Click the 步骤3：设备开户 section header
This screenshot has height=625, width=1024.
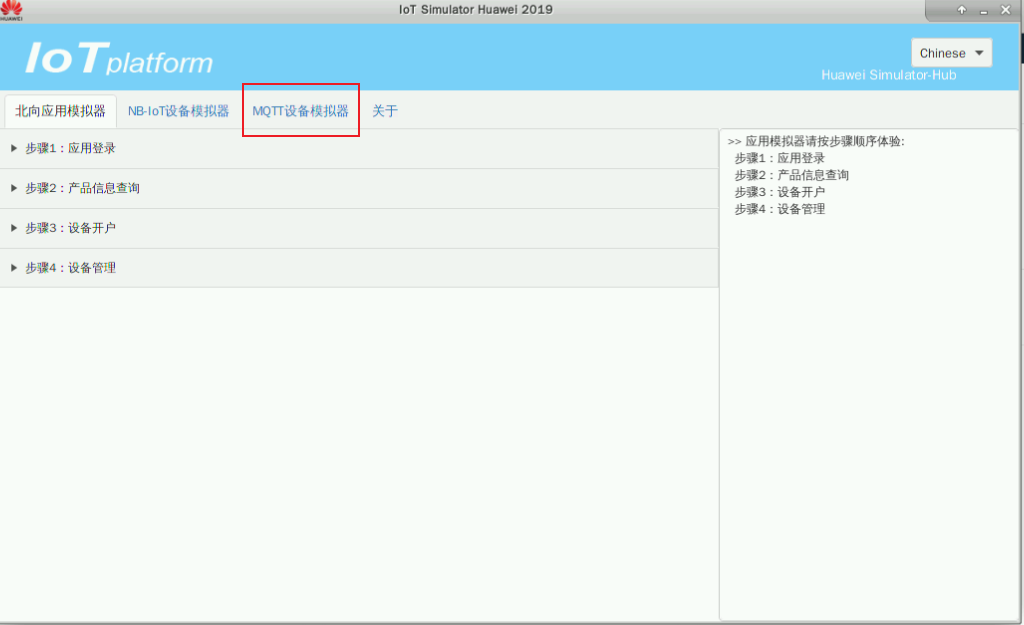tap(359, 229)
